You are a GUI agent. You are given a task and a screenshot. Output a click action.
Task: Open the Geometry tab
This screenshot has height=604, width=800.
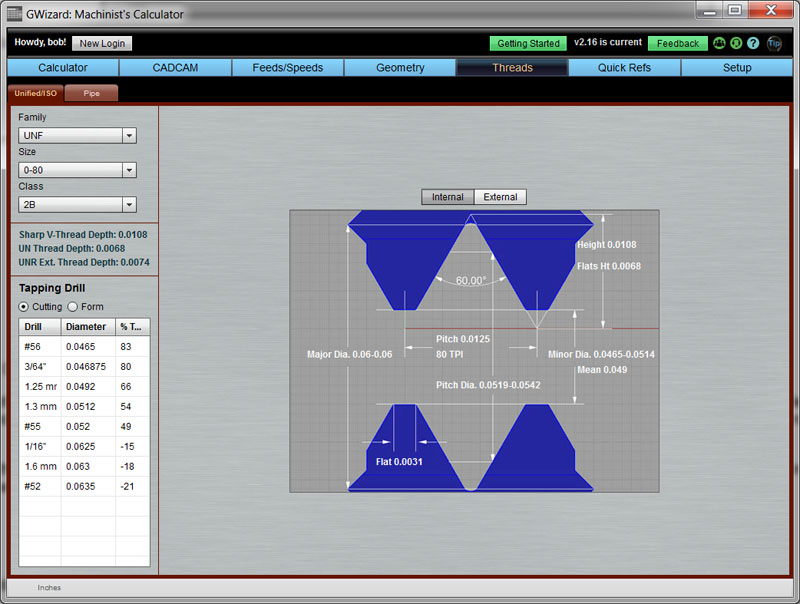tap(400, 67)
